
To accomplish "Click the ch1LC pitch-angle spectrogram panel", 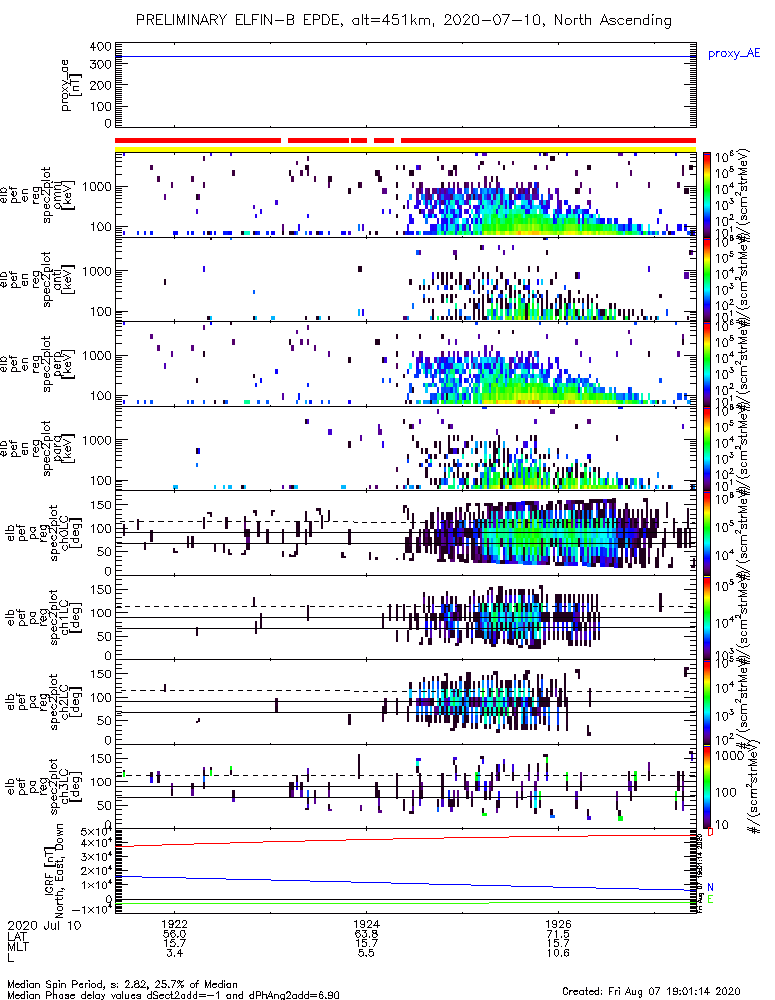I will pyautogui.click(x=406, y=617).
